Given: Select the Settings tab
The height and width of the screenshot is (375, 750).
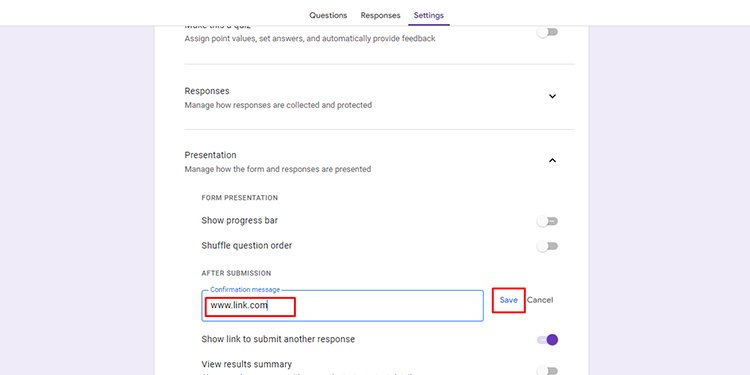Looking at the screenshot, I should tap(429, 15).
